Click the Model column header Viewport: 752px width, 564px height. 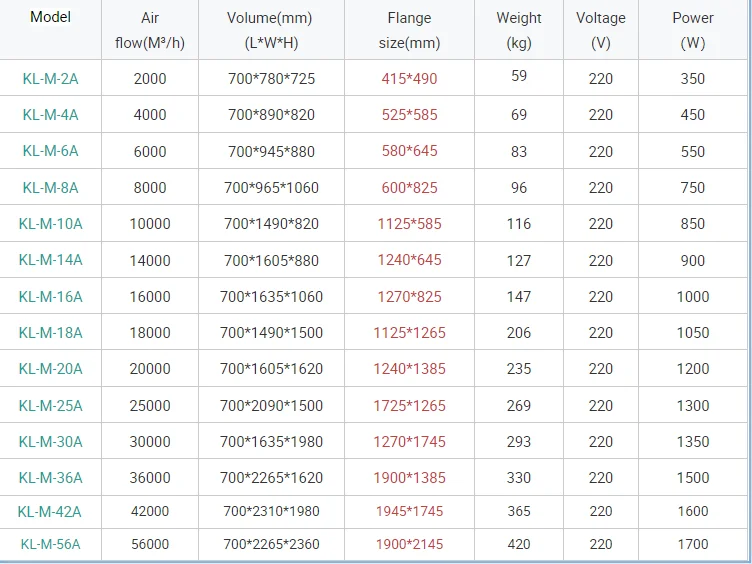click(x=50, y=18)
